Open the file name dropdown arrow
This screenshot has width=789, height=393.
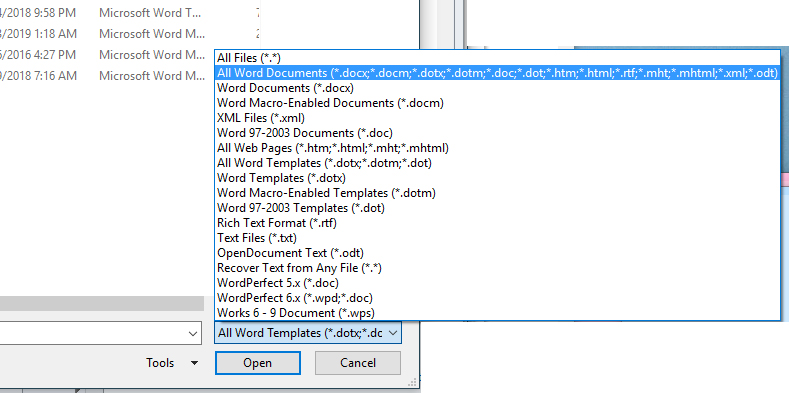pos(192,334)
